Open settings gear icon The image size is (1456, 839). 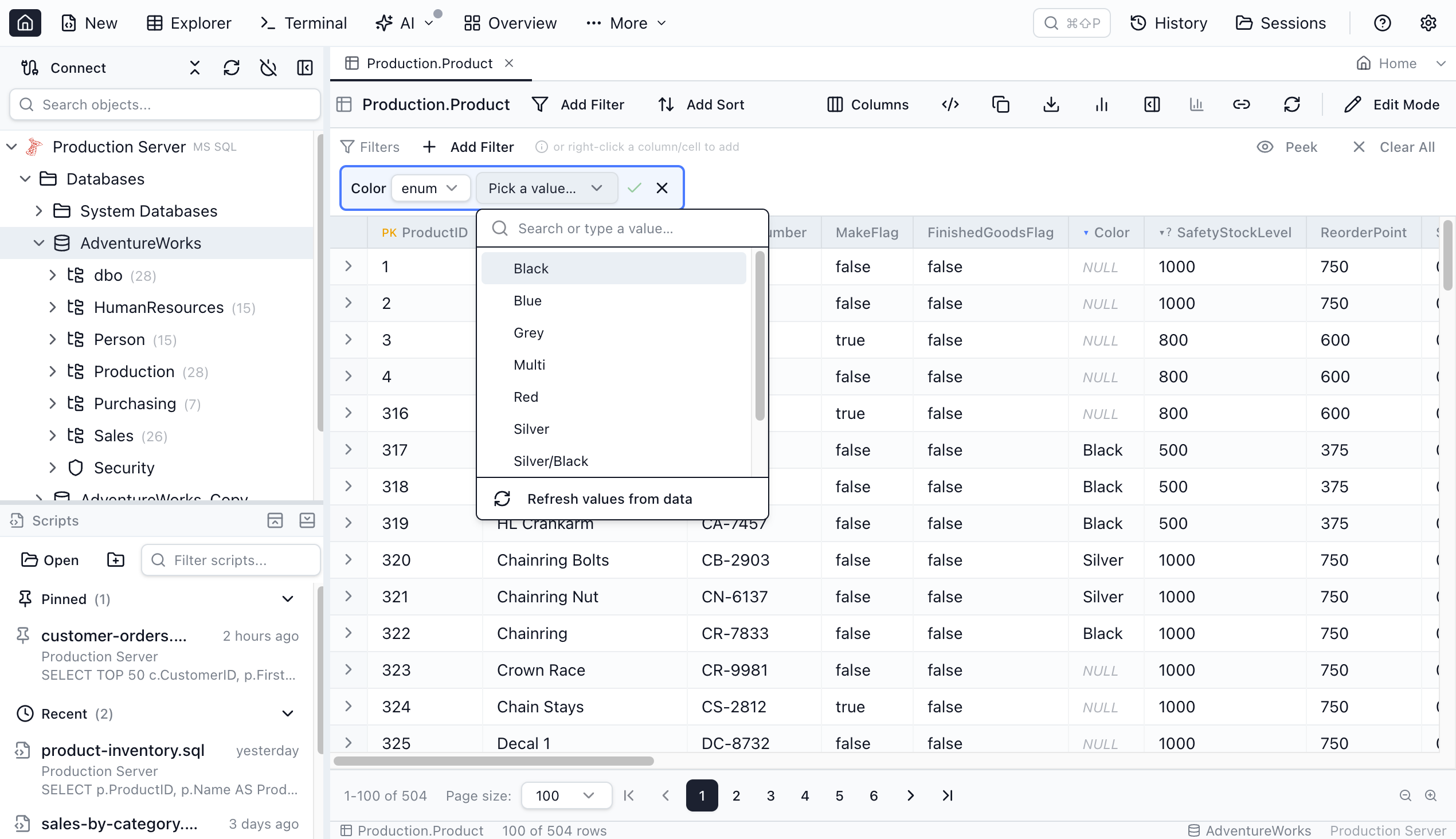(x=1428, y=23)
